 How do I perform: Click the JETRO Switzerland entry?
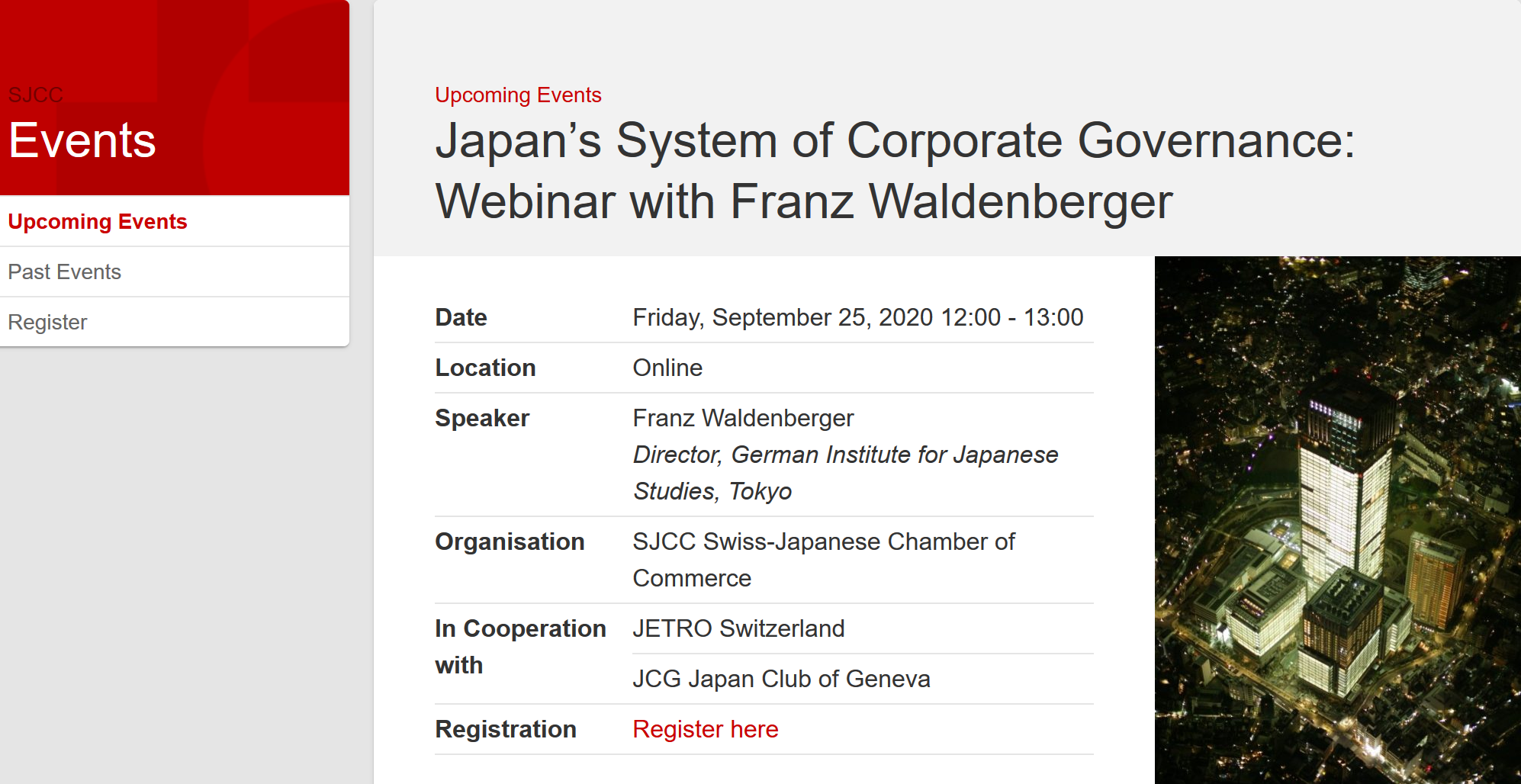738,628
